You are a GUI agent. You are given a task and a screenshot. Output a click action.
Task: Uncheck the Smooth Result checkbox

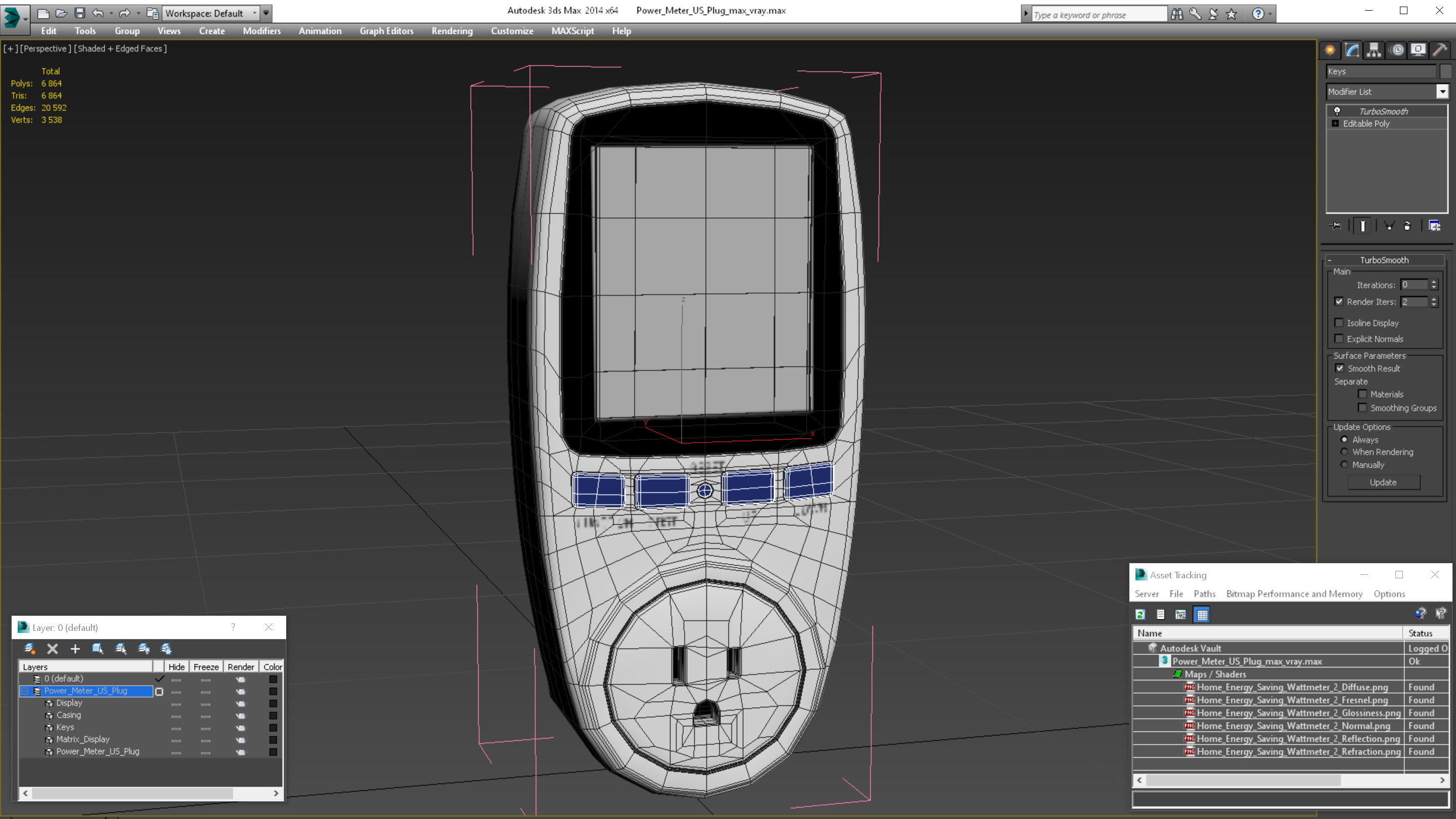click(x=1339, y=368)
